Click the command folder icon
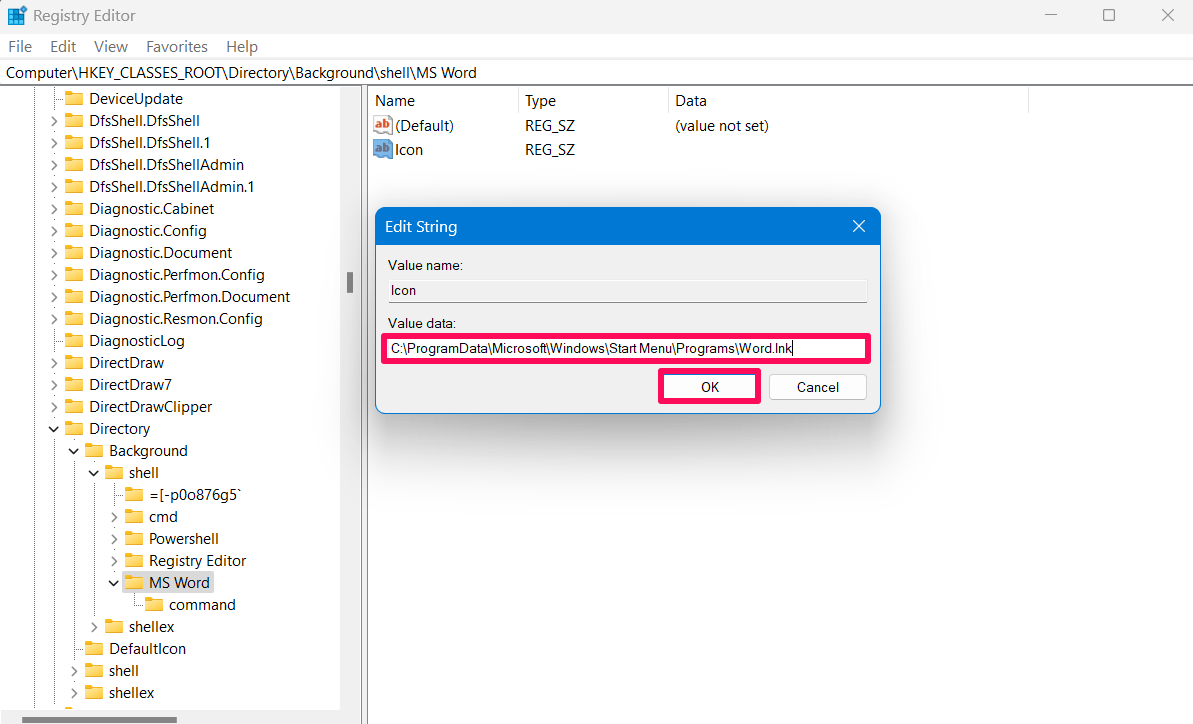Image resolution: width=1193 pixels, height=724 pixels. (x=154, y=605)
